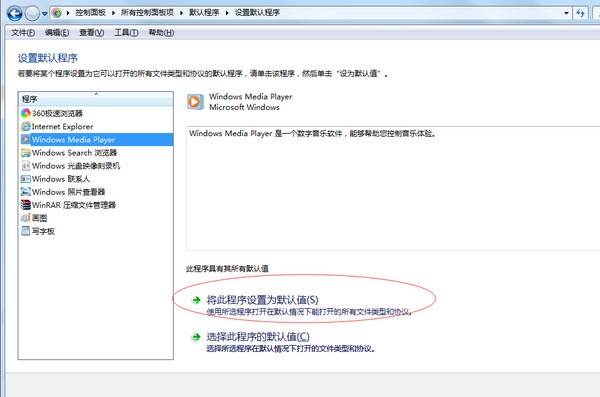Select 设置默认程序 breadcrumb segment
Image resolution: width=600 pixels, height=397 pixels.
[x=257, y=13]
